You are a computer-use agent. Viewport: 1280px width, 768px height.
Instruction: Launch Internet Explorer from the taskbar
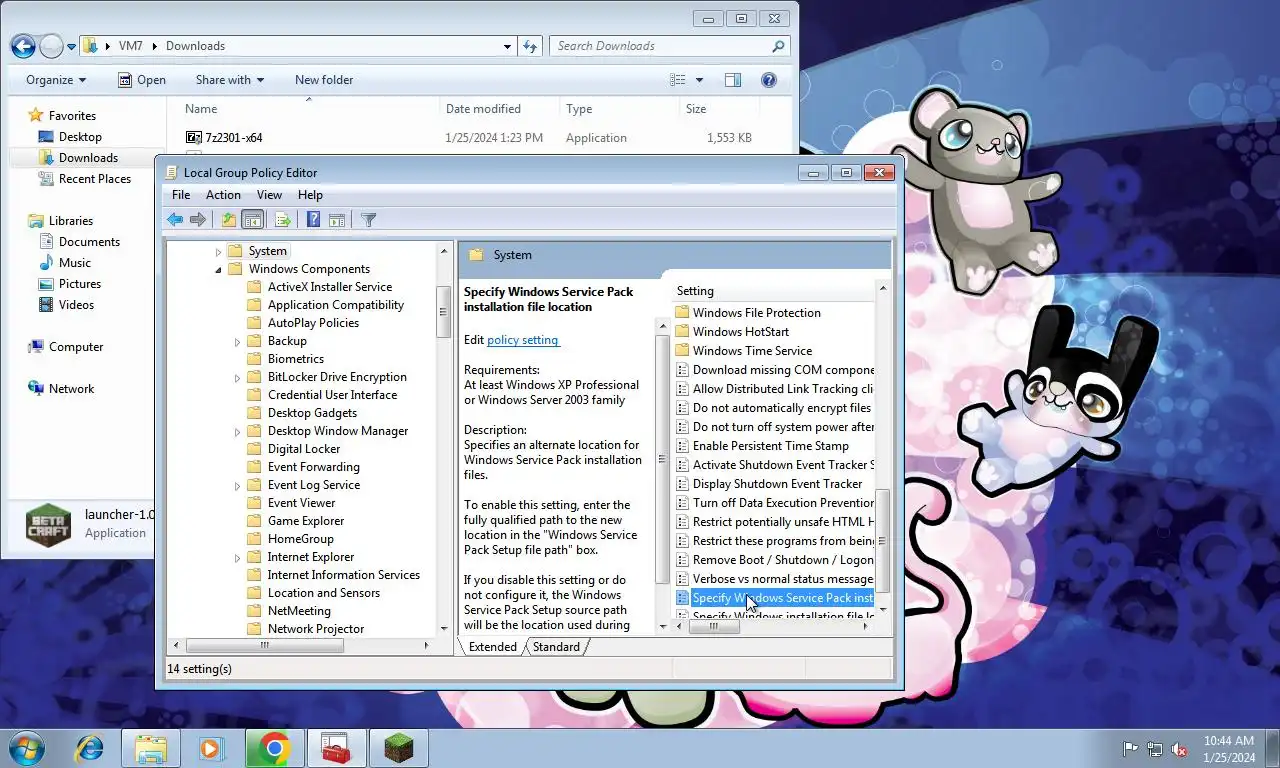coord(90,748)
